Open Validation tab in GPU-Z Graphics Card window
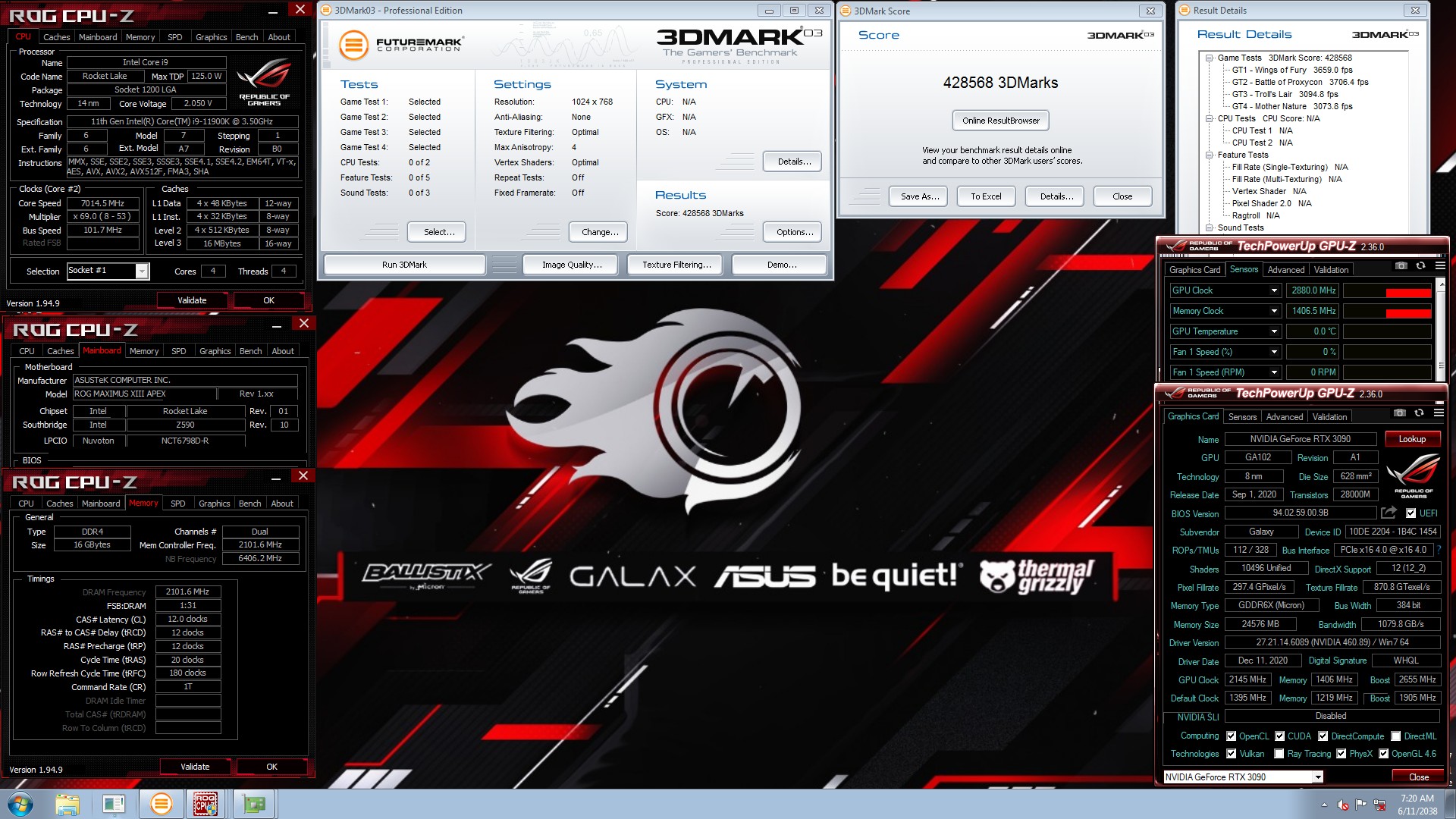This screenshot has height=819, width=1456. point(1329,417)
